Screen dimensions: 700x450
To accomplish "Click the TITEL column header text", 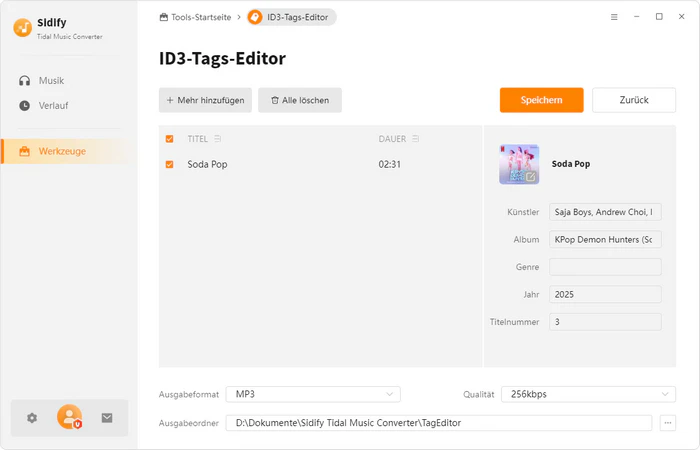I will (x=198, y=139).
